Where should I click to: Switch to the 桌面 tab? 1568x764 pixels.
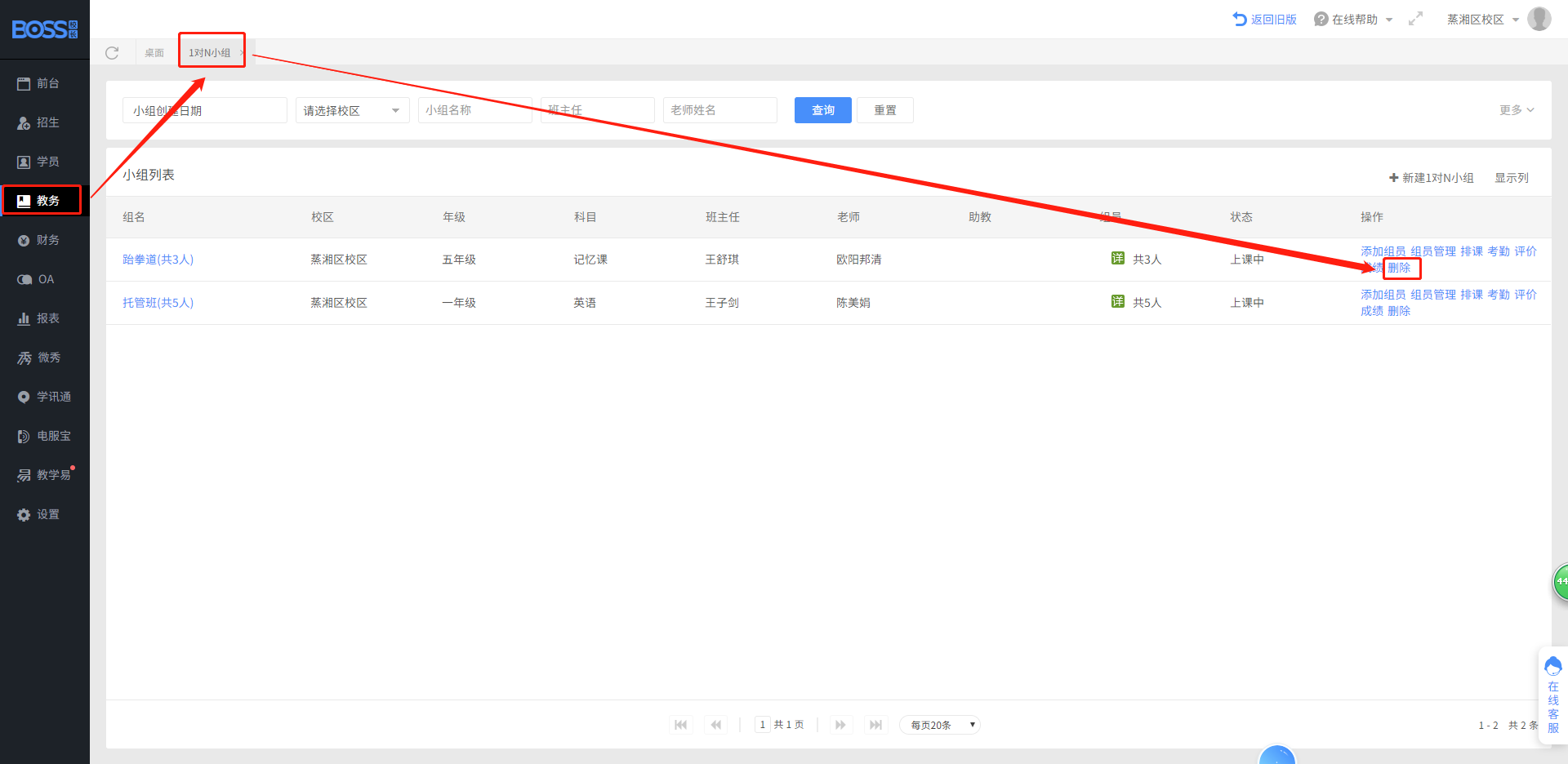154,53
